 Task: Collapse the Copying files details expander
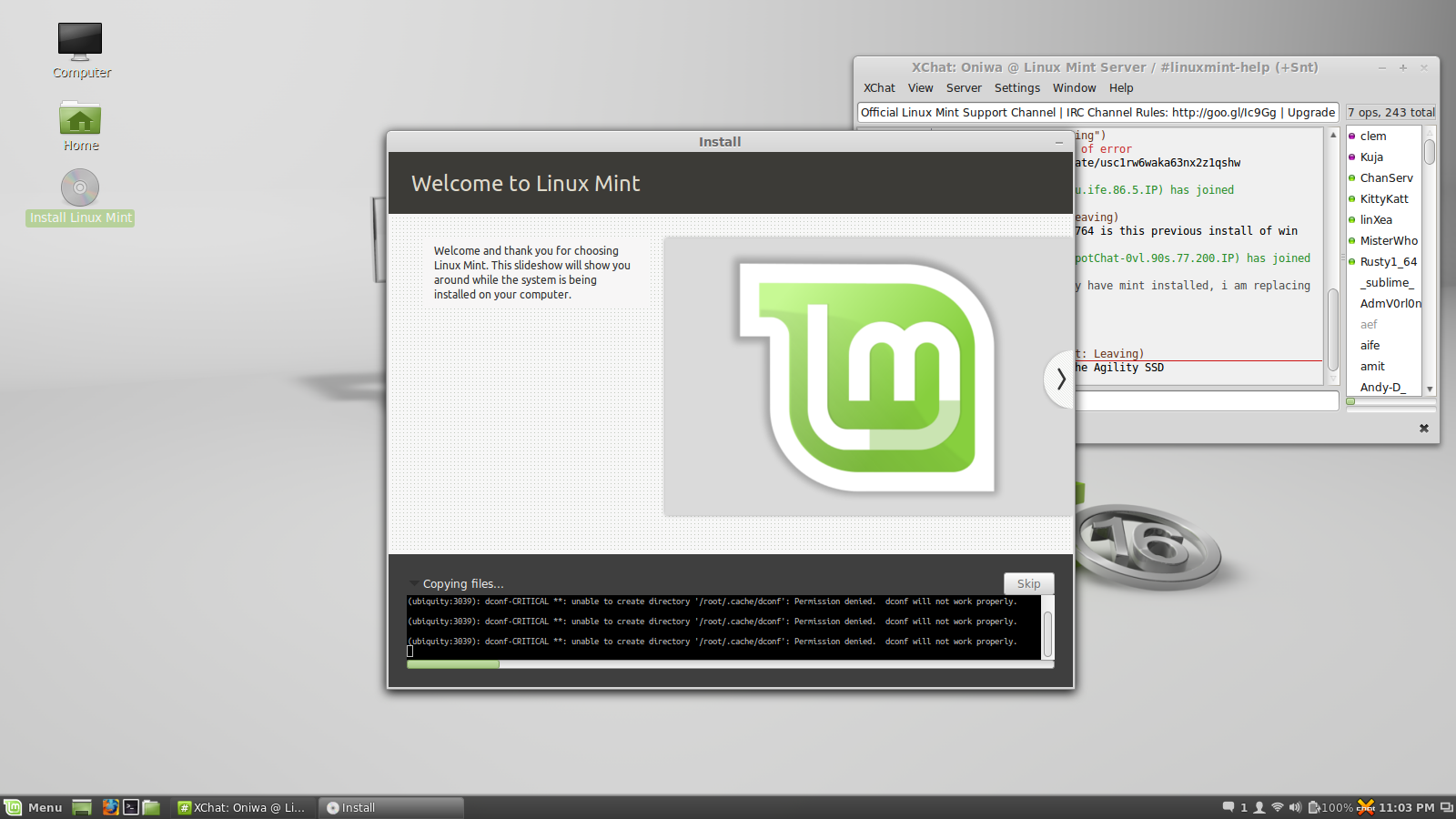click(414, 583)
